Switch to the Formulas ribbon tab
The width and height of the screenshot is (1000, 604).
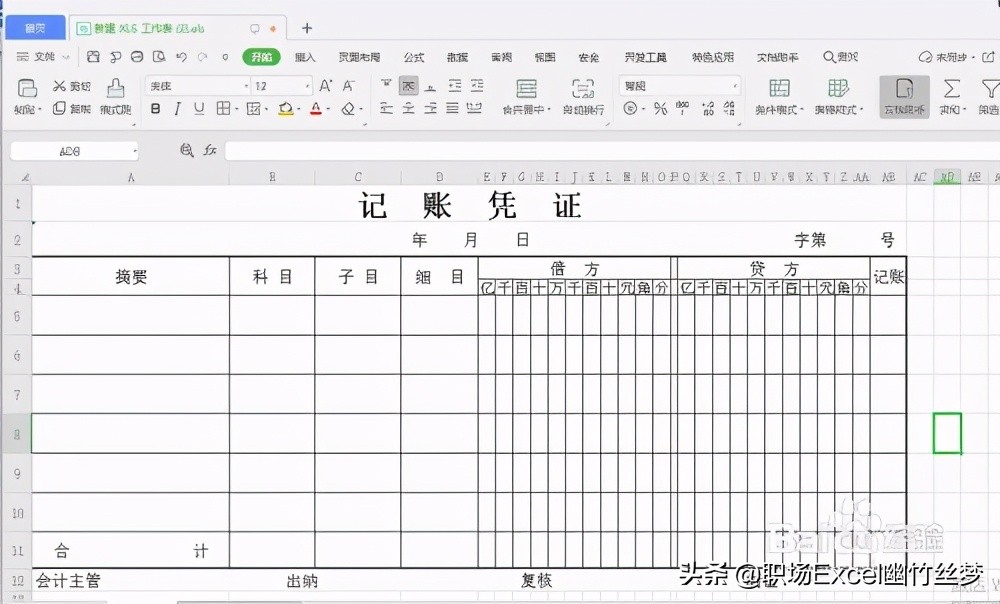pos(413,57)
